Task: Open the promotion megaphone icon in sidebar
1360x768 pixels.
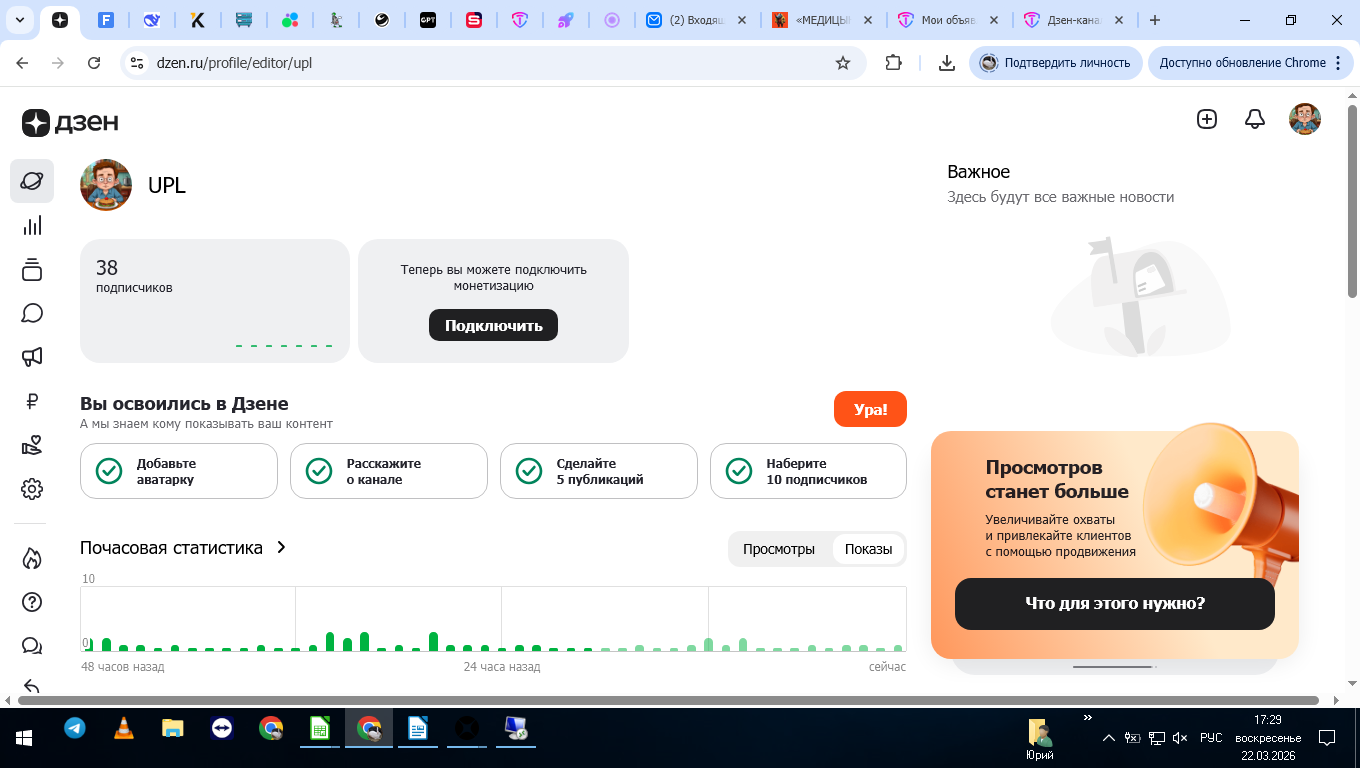Action: (x=32, y=357)
